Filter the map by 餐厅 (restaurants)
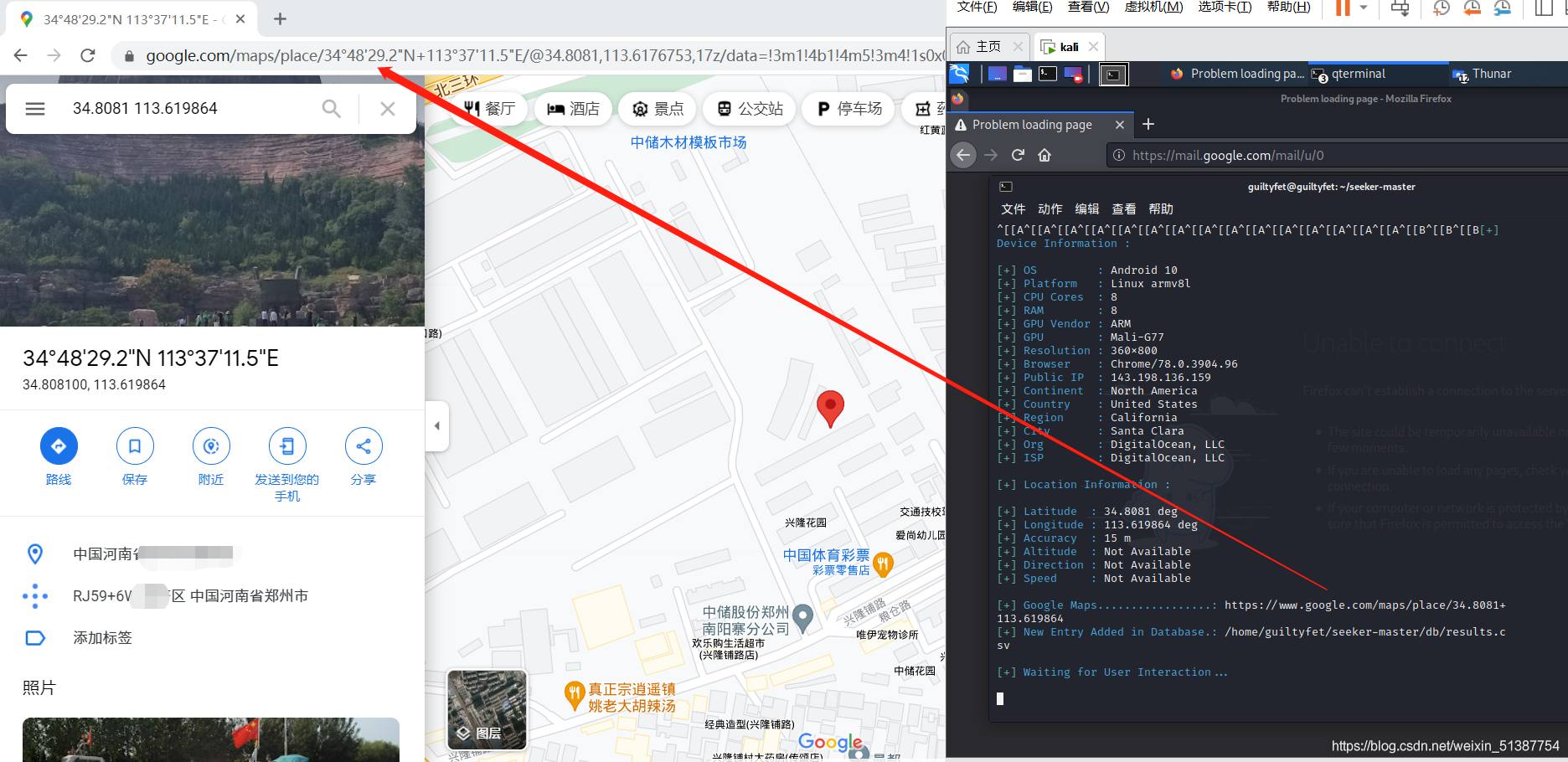Viewport: 1568px width, 762px height. (489, 109)
